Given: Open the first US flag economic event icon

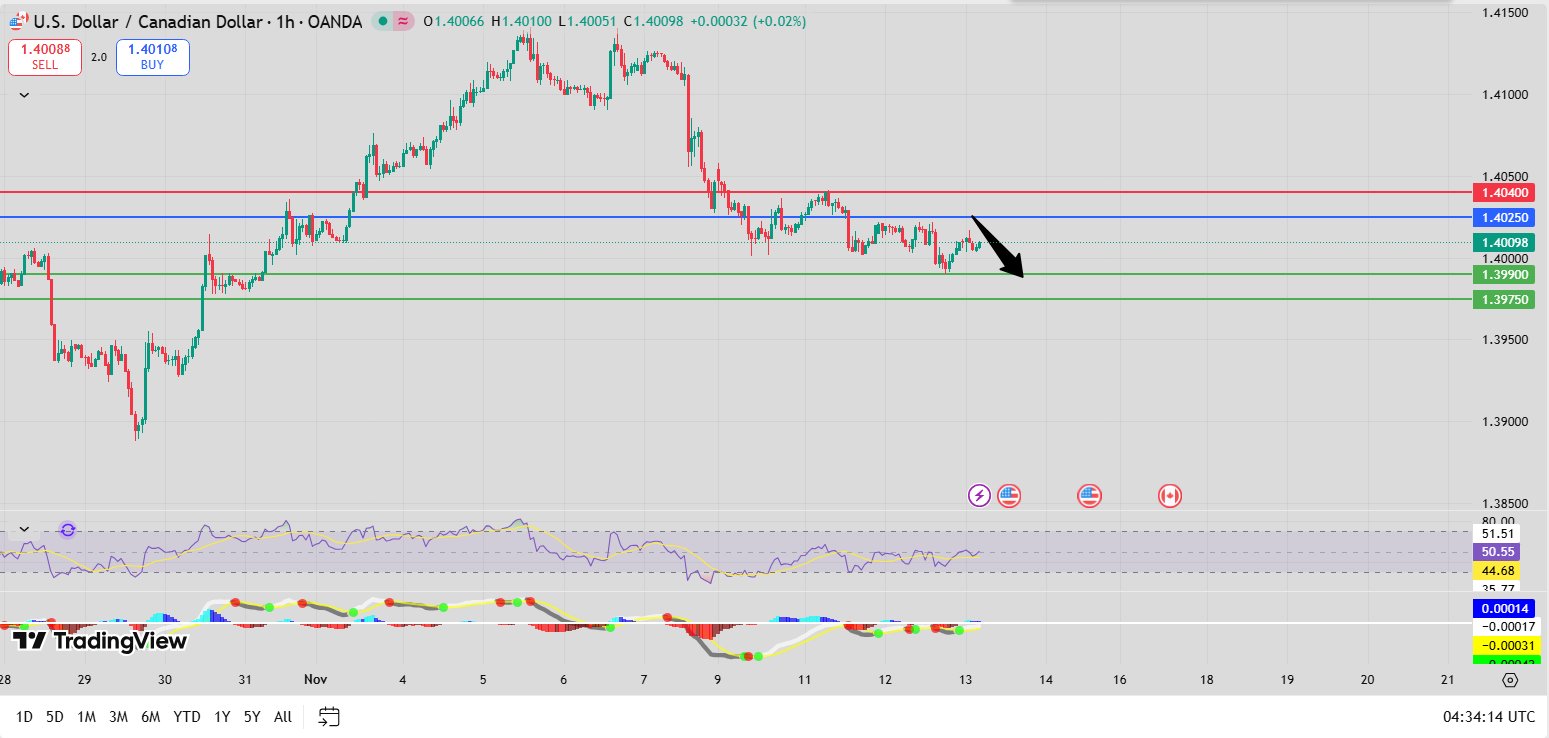Looking at the screenshot, I should 1009,495.
